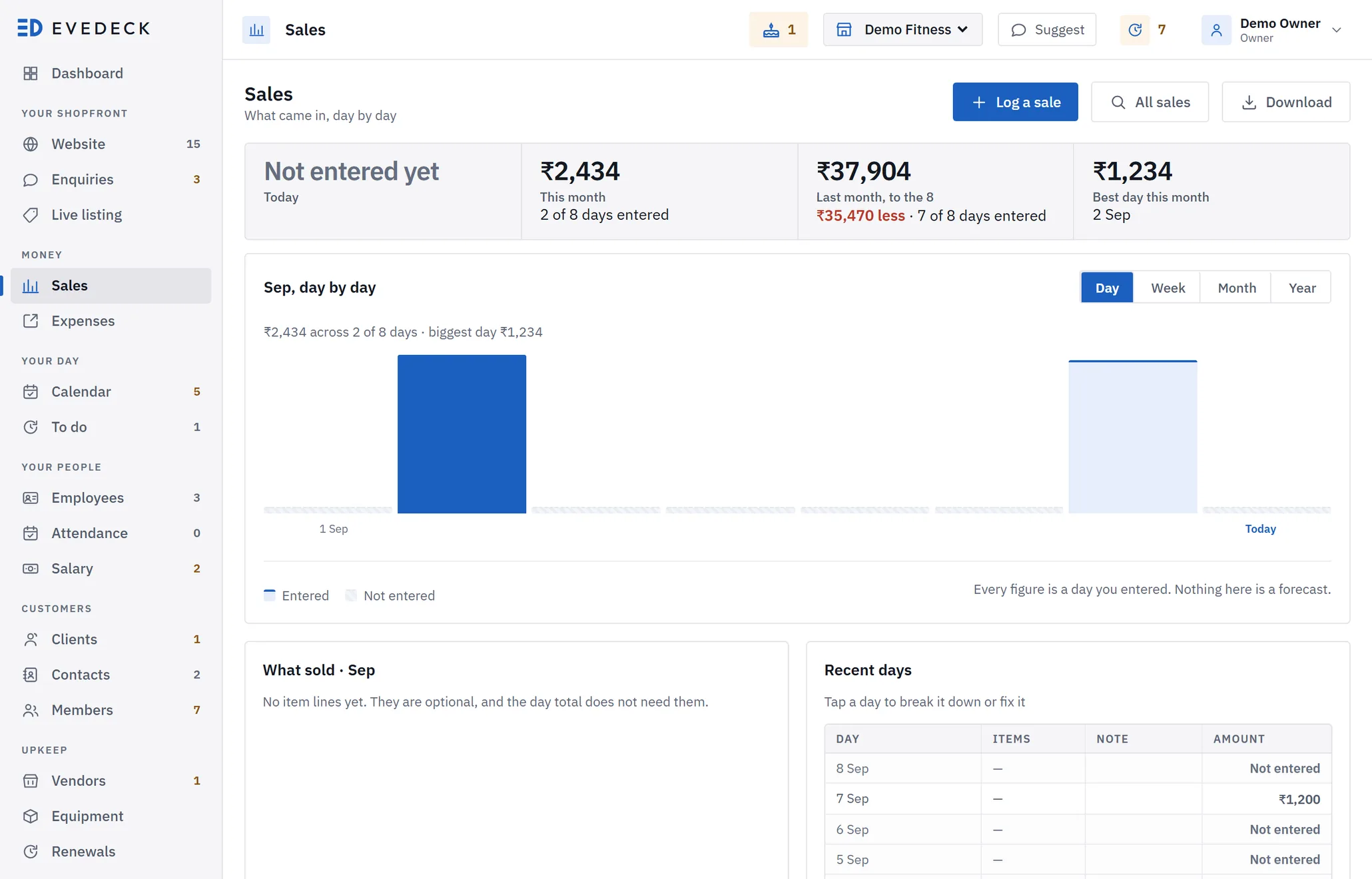Open All sales search button

(x=1150, y=102)
